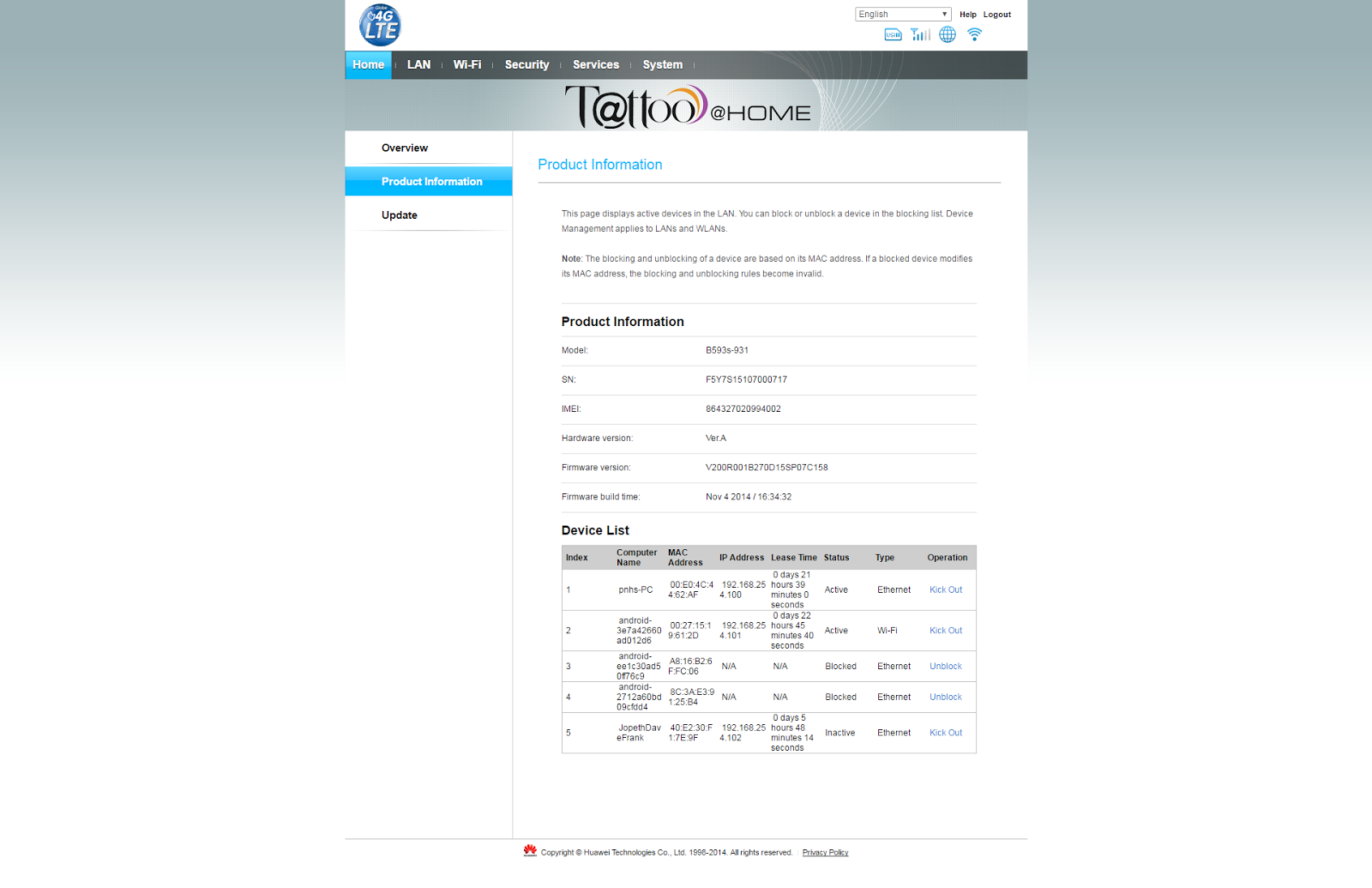Open the Privacy Policy link
1372x888 pixels.
(x=825, y=853)
